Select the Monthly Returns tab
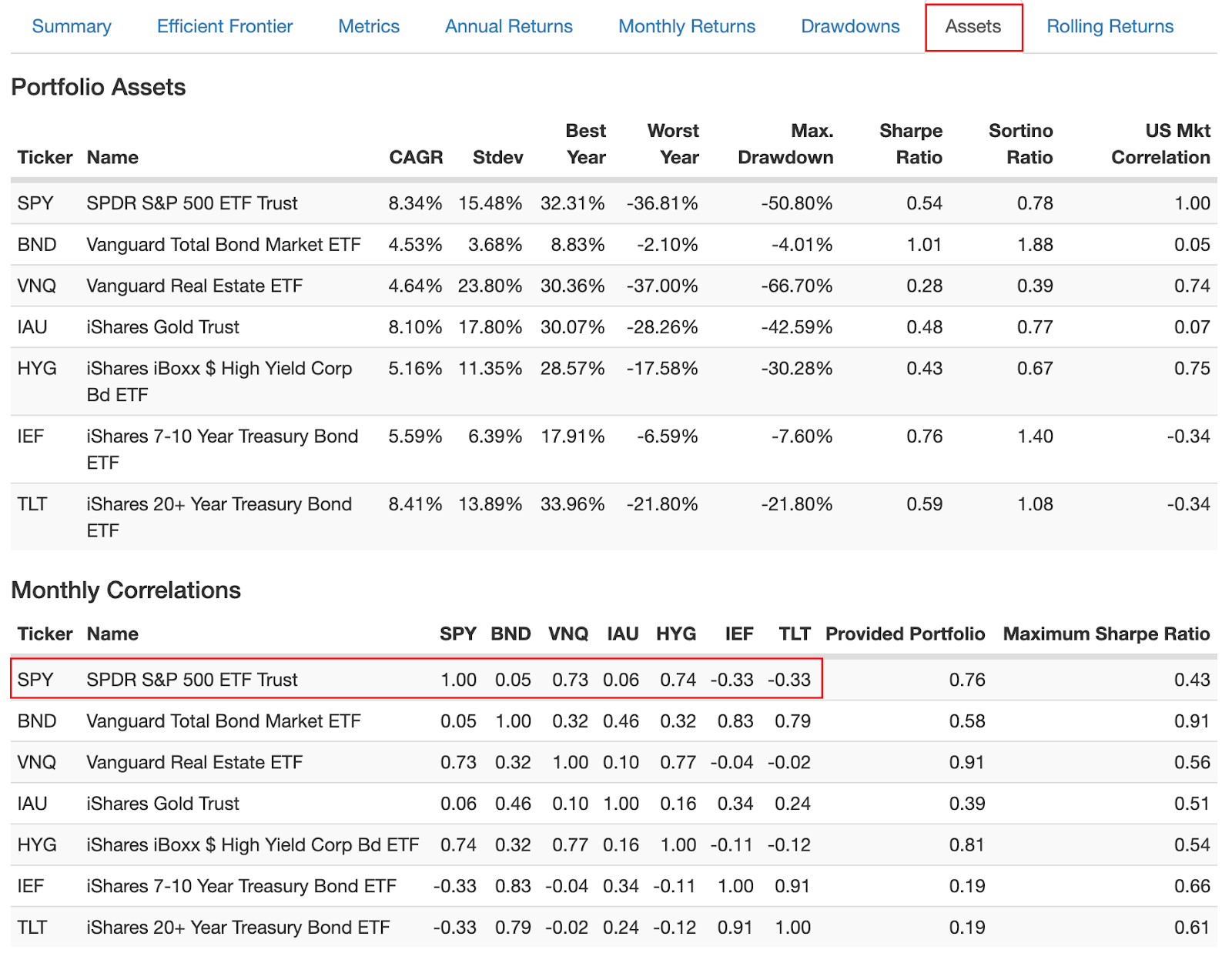1232x973 pixels. (x=687, y=26)
